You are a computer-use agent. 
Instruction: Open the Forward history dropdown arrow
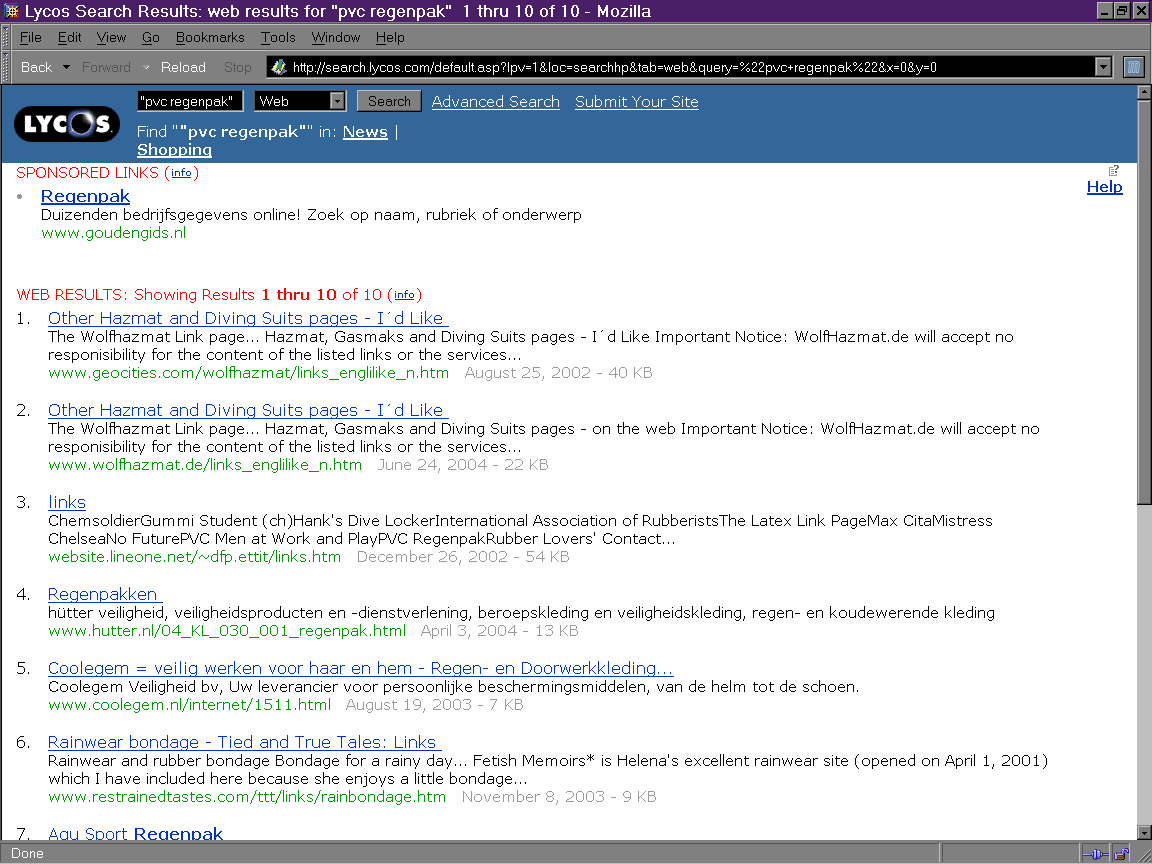(145, 67)
